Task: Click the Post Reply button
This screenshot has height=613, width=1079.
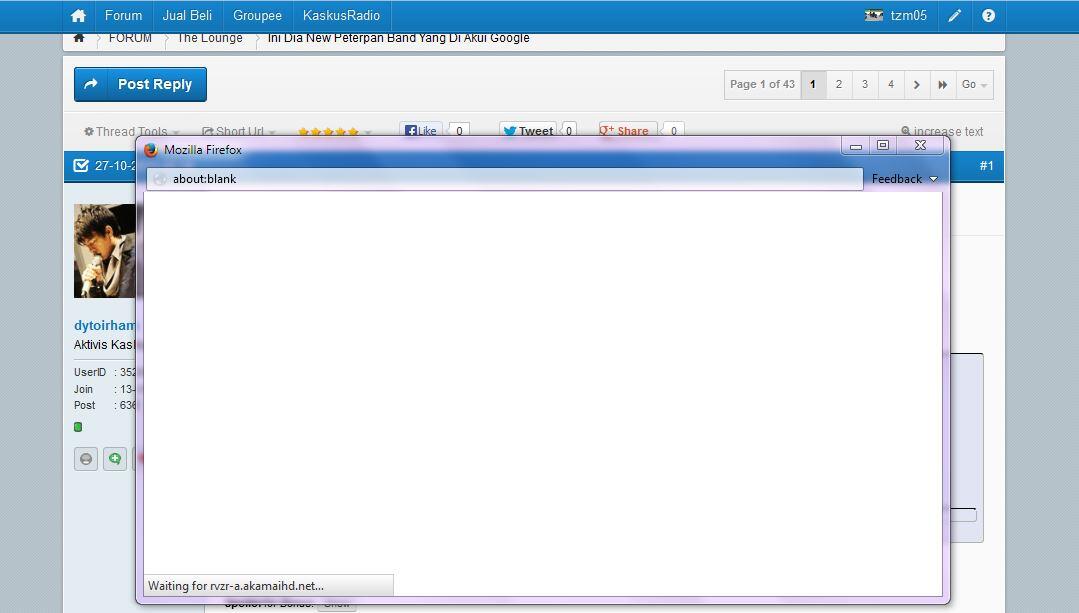Action: pyautogui.click(x=140, y=84)
